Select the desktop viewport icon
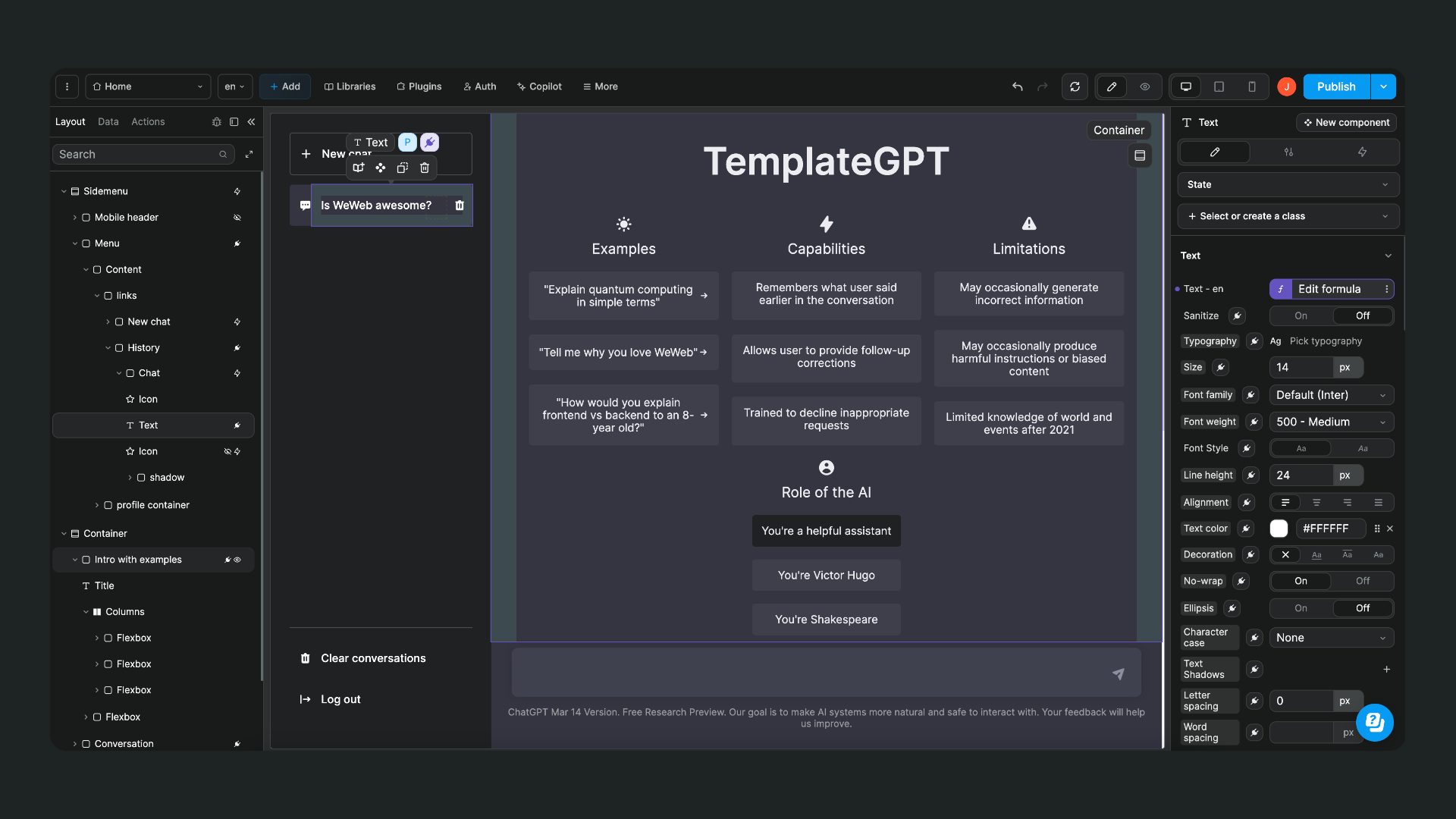This screenshot has width=1456, height=819. pos(1185,86)
